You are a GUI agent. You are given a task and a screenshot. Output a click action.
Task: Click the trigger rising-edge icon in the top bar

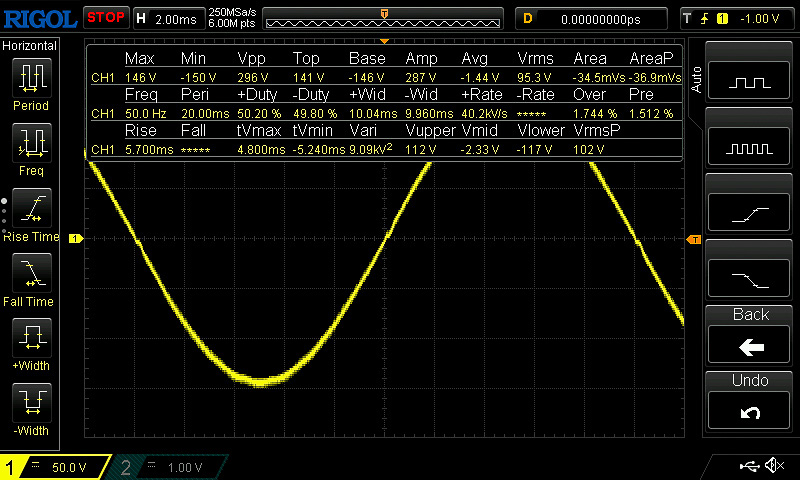tap(705, 19)
